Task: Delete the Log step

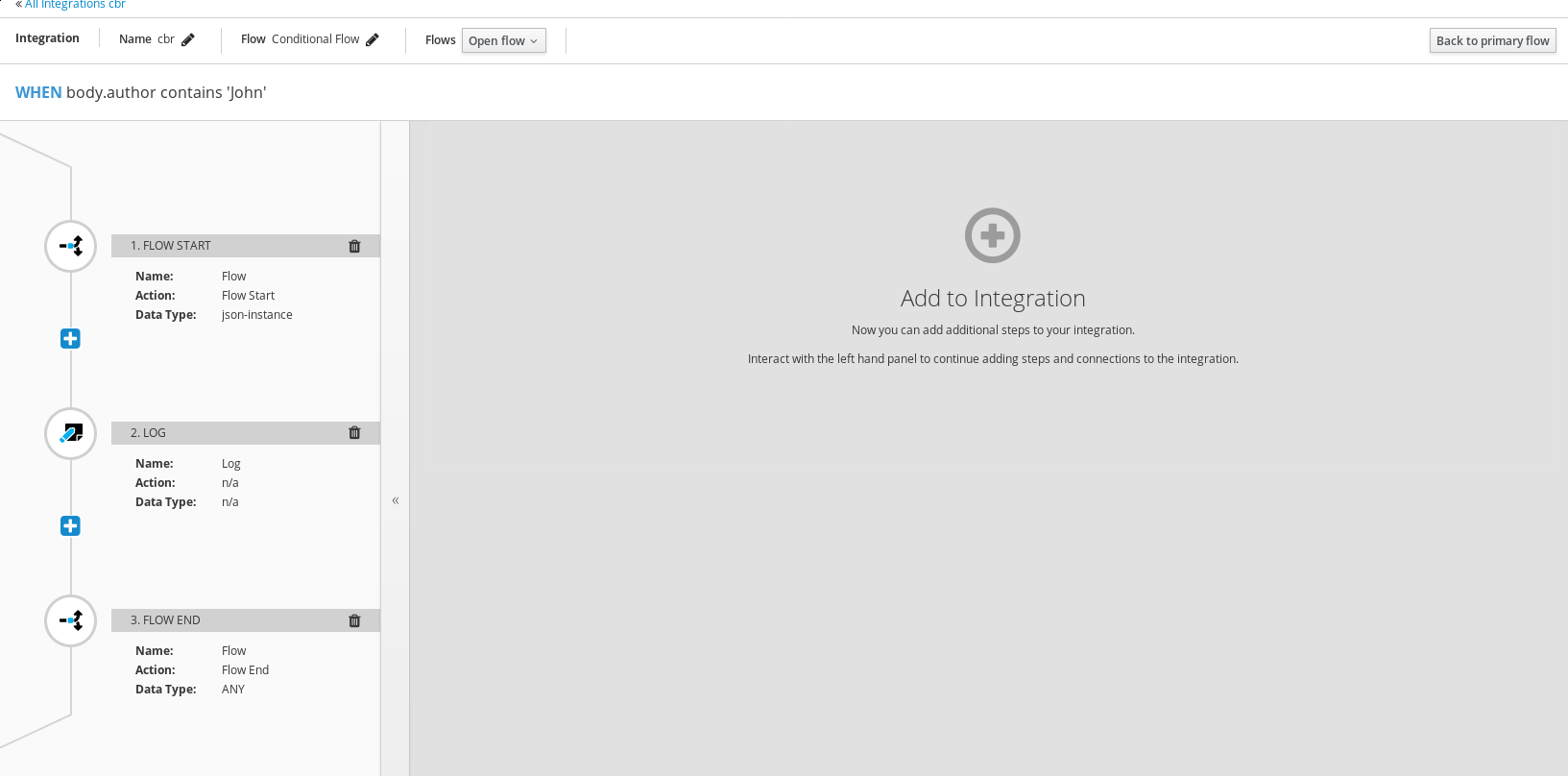Action: point(354,433)
